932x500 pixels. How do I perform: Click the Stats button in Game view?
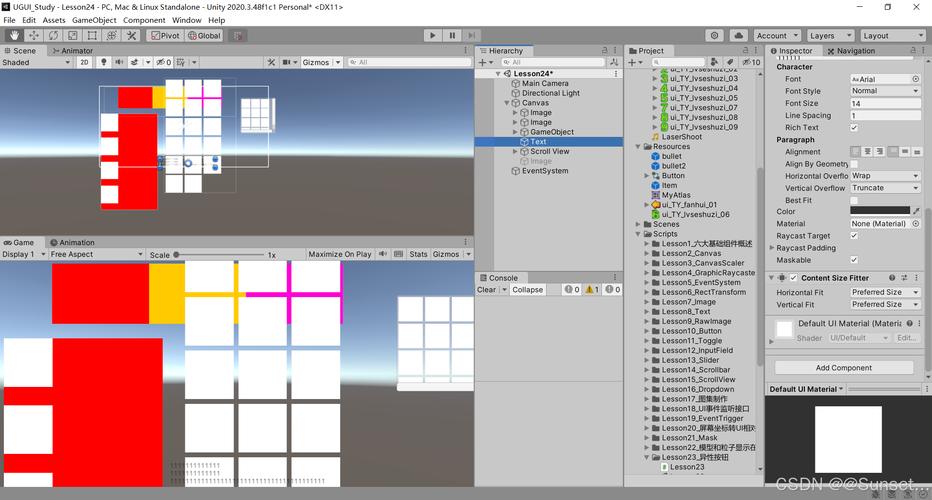(418, 254)
